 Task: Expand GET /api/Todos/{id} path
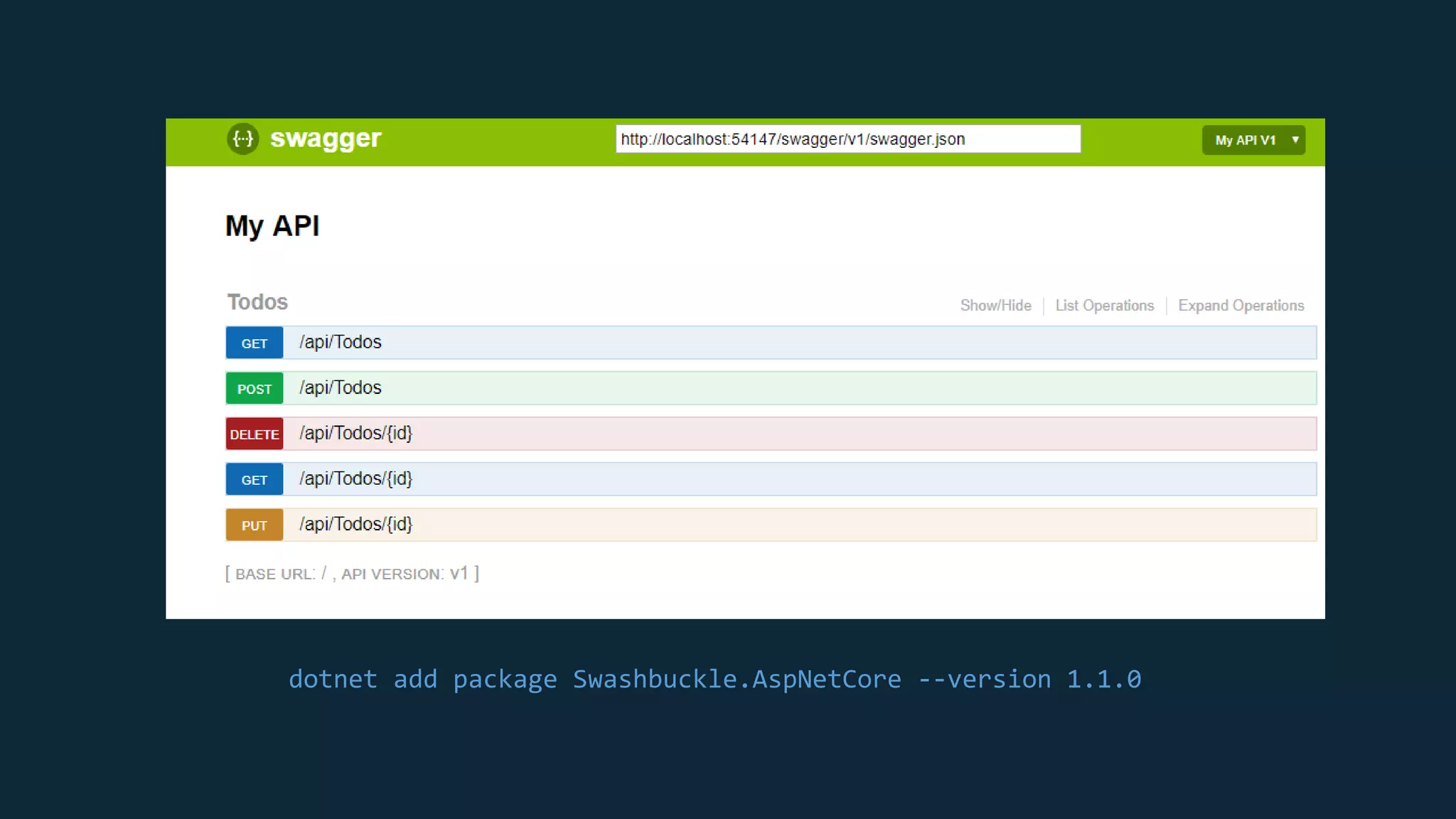pos(356,478)
